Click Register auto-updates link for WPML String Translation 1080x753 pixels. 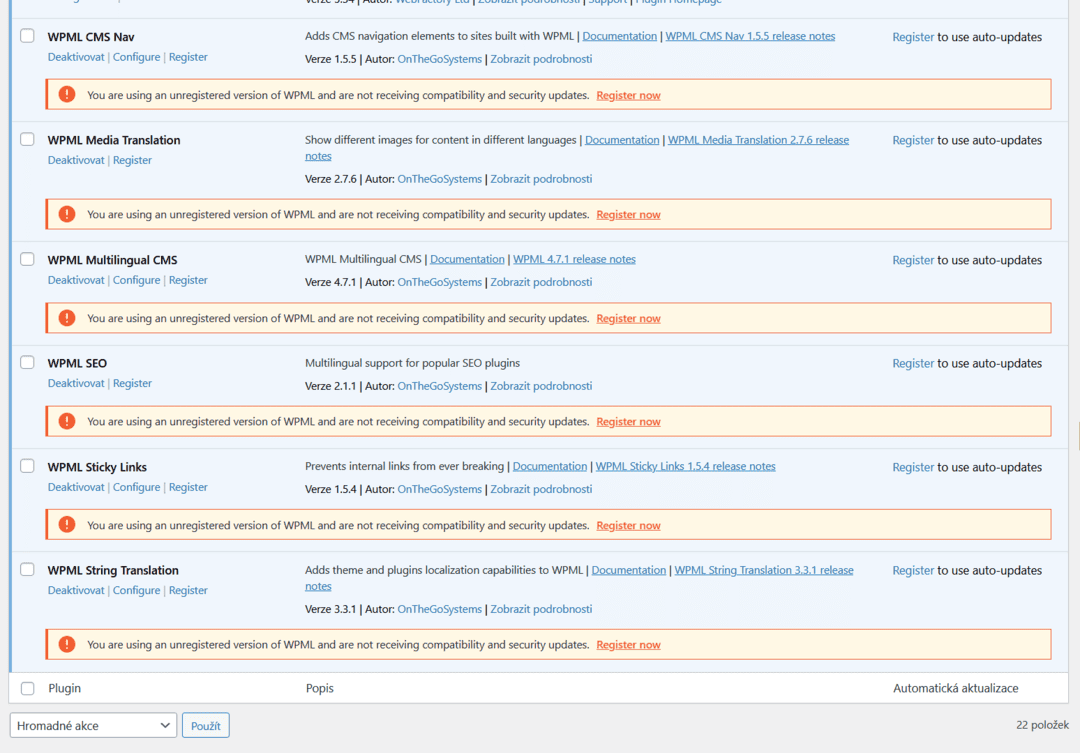[913, 570]
